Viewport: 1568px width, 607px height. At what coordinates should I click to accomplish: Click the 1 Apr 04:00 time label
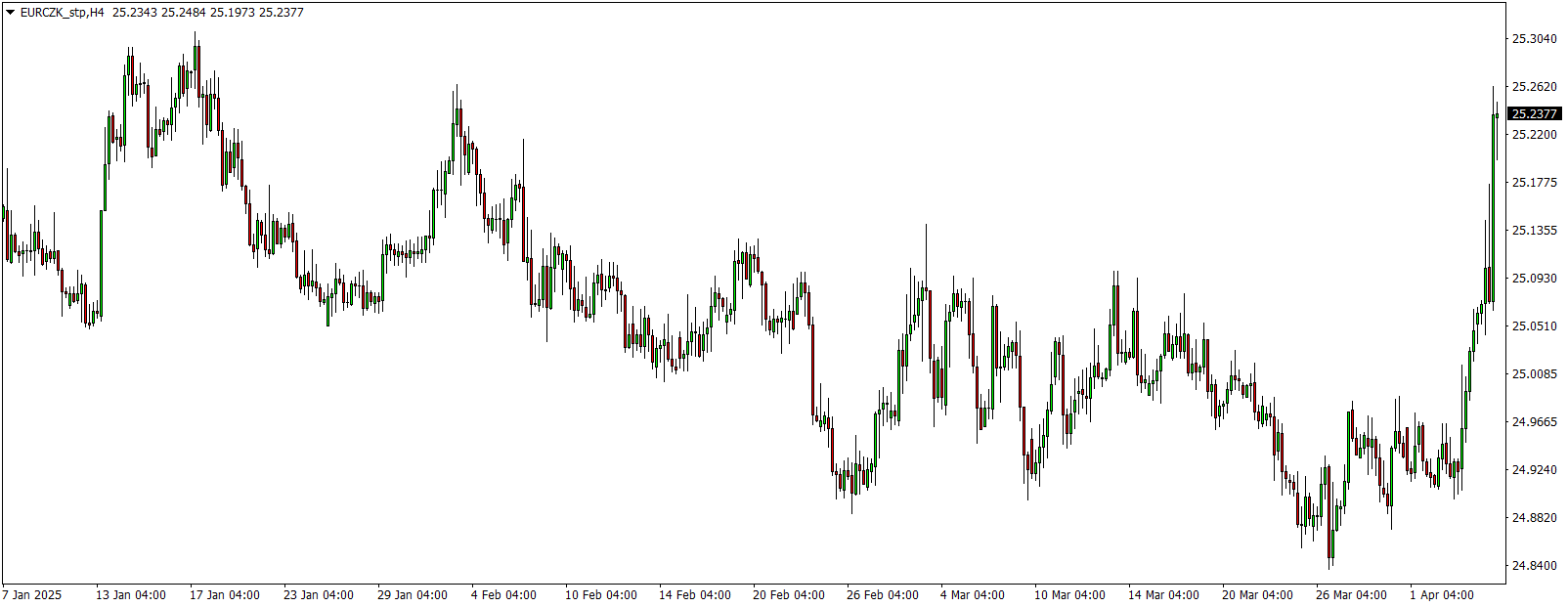tap(1442, 595)
